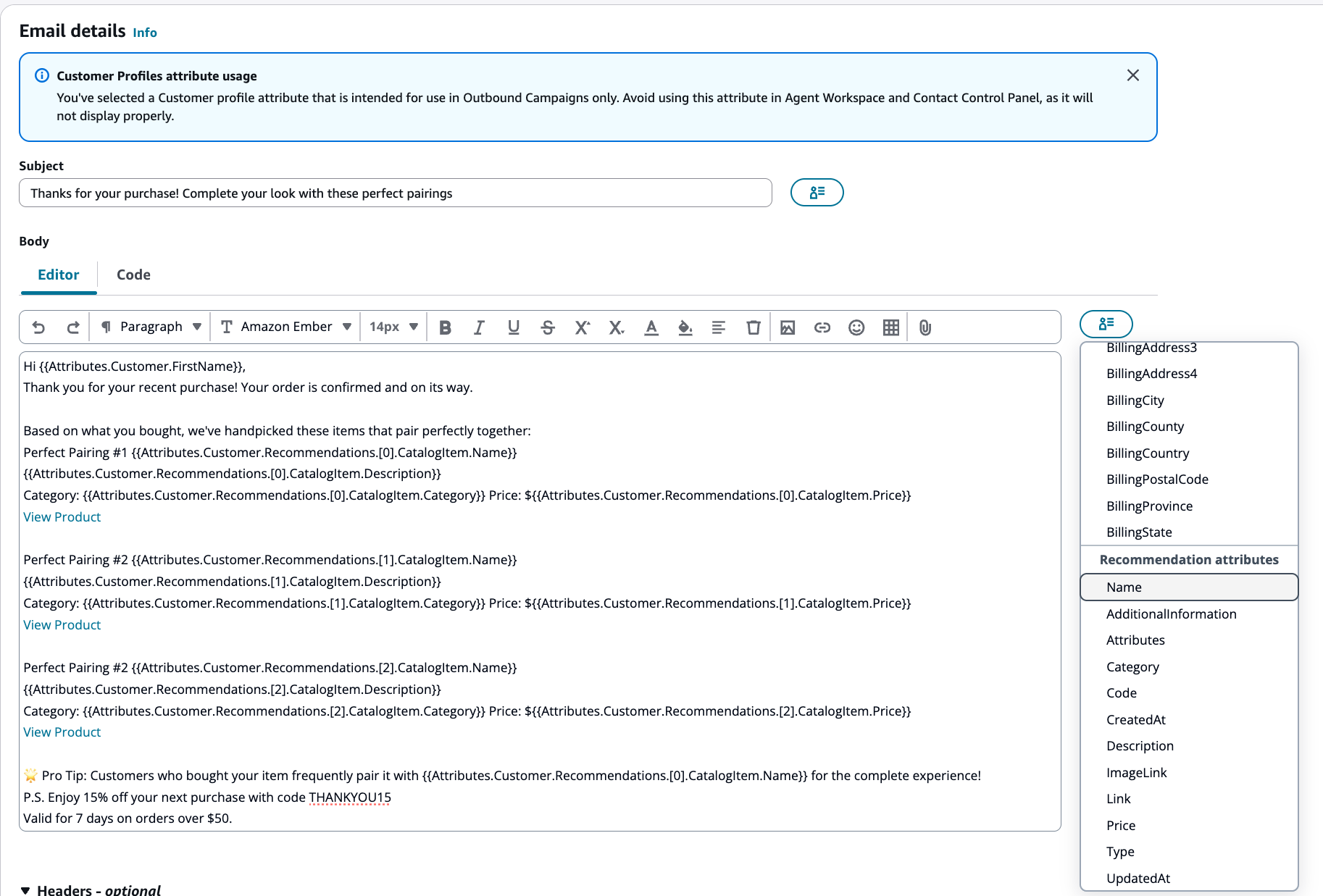1323x896 pixels.
Task: Dismiss the Customer Profiles attribute usage notice
Action: click(1132, 75)
